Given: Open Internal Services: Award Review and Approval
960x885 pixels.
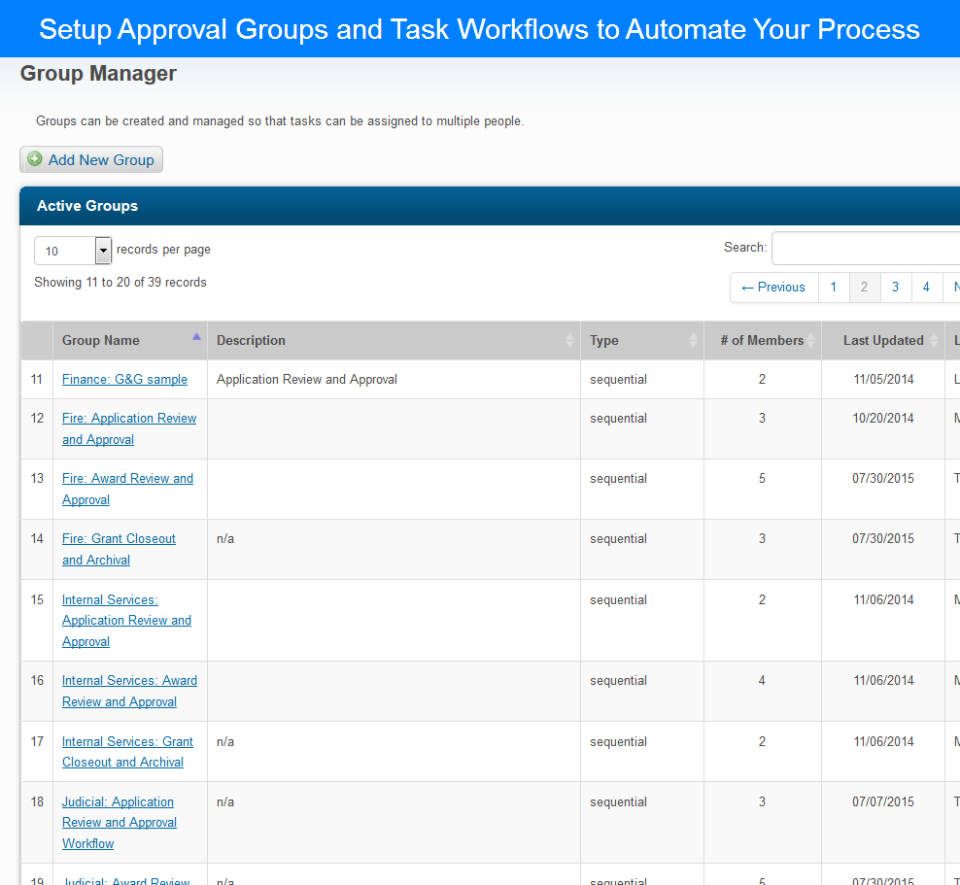Looking at the screenshot, I should click(129, 681).
